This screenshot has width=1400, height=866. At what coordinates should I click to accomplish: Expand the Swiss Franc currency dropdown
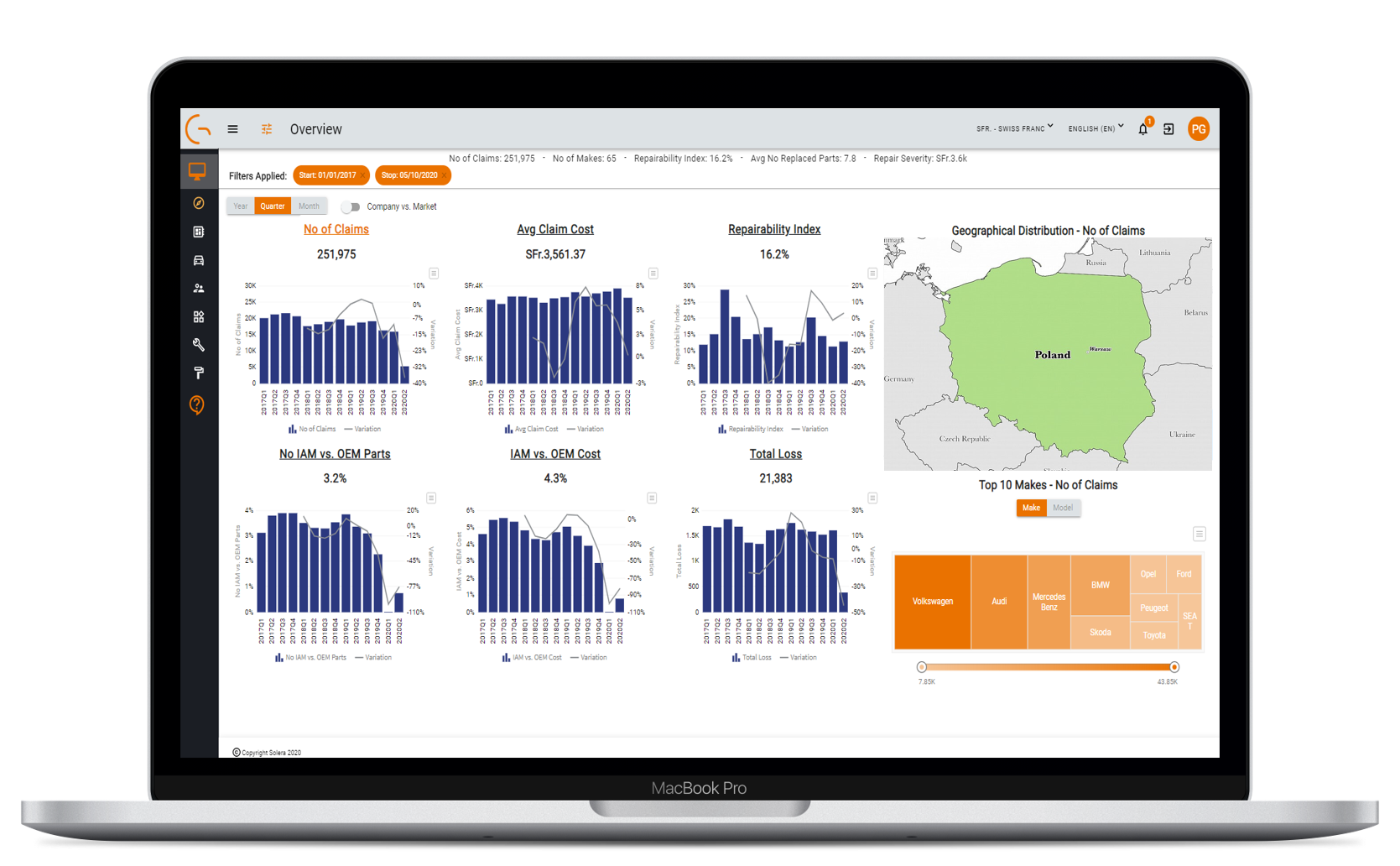1014,128
